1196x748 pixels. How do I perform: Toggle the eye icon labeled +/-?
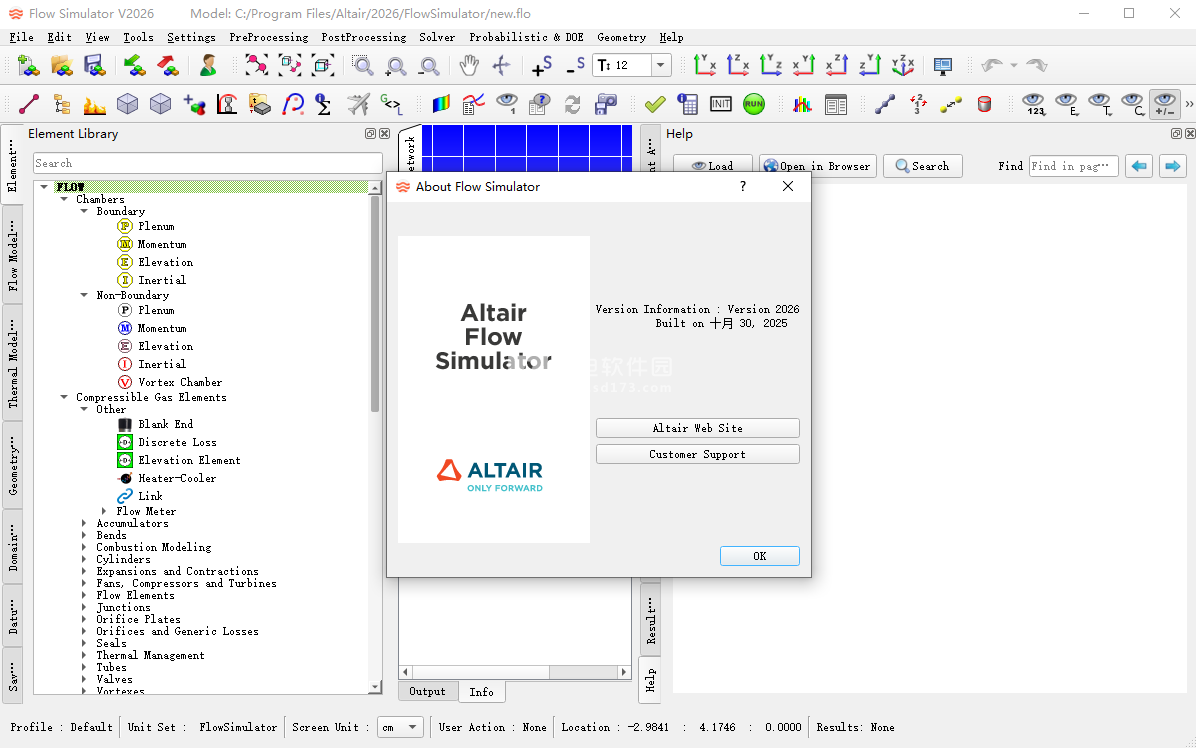[1164, 104]
